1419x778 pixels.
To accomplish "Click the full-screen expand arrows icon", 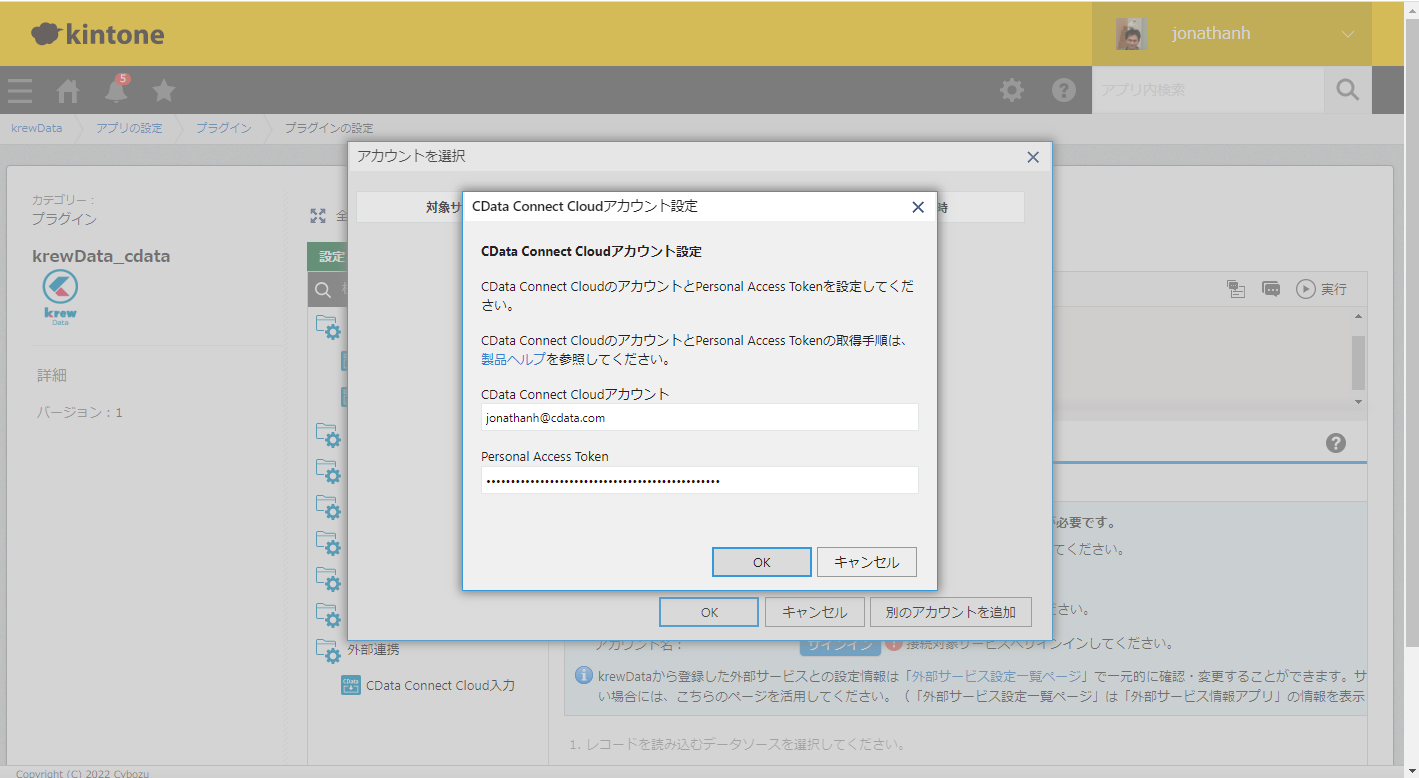I will coord(318,216).
